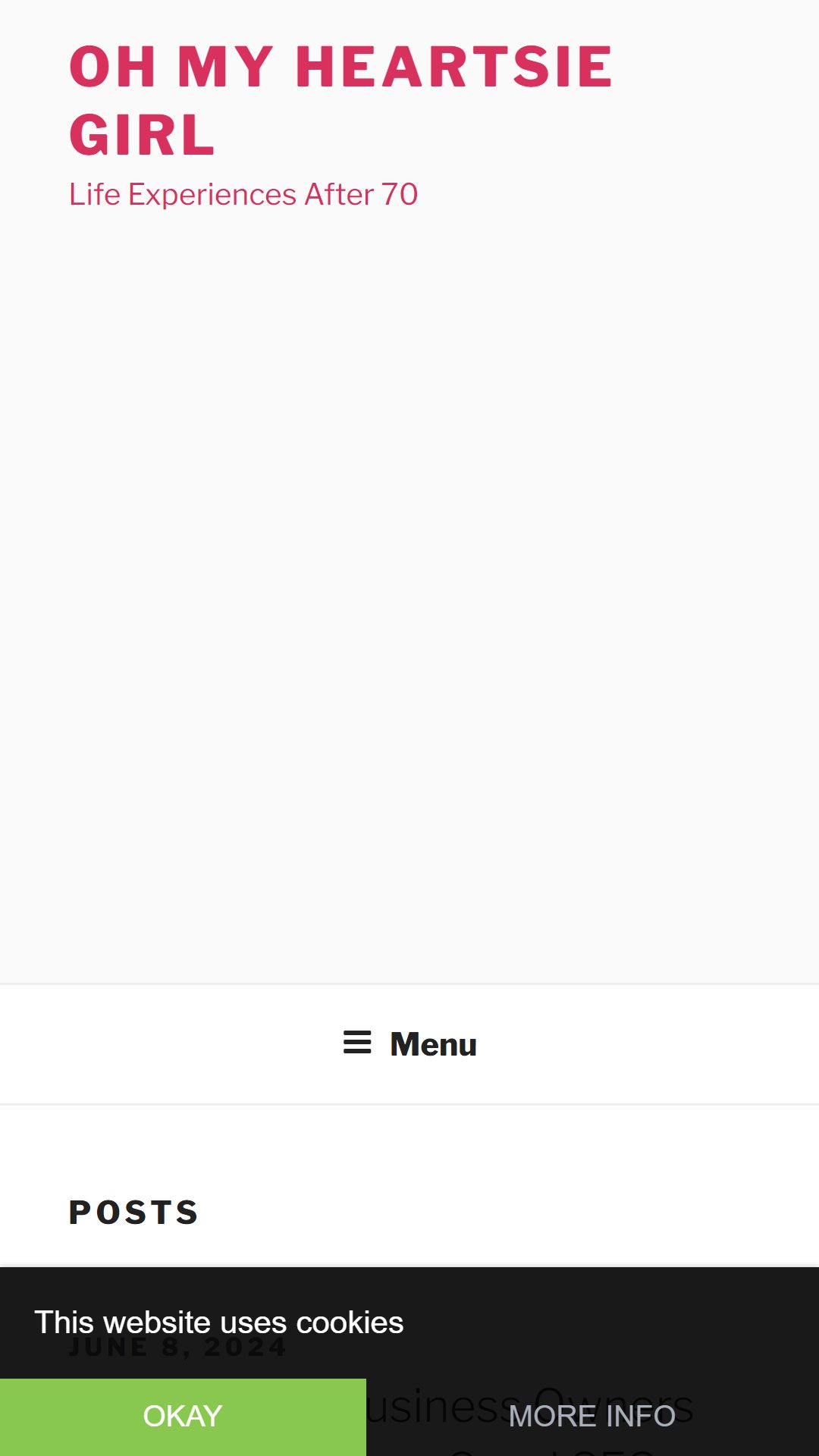Click the word MY in the site title
The width and height of the screenshot is (819, 1456).
point(225,67)
